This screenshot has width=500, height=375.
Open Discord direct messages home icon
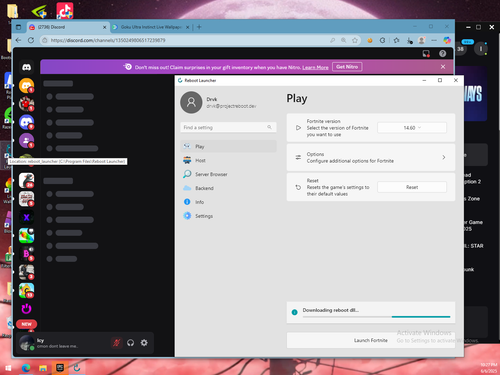[x=26, y=67]
